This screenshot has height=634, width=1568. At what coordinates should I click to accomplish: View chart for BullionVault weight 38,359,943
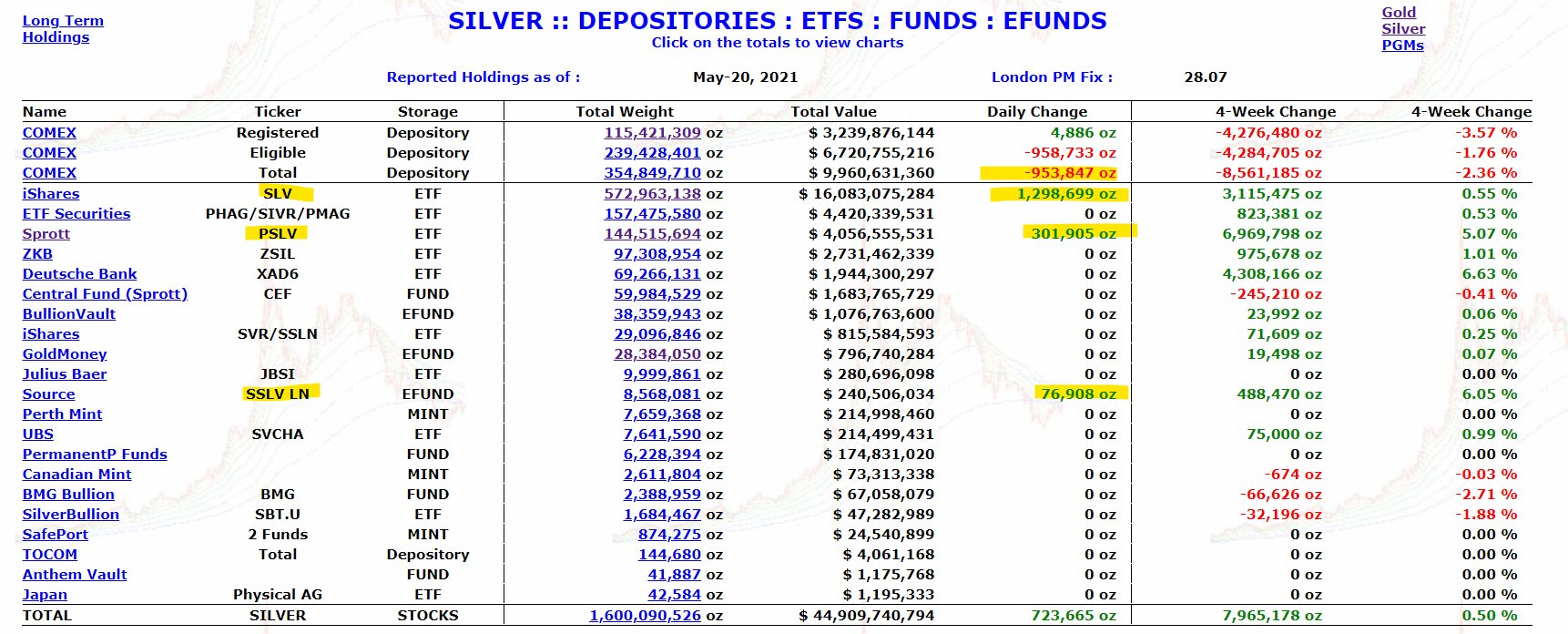657,314
